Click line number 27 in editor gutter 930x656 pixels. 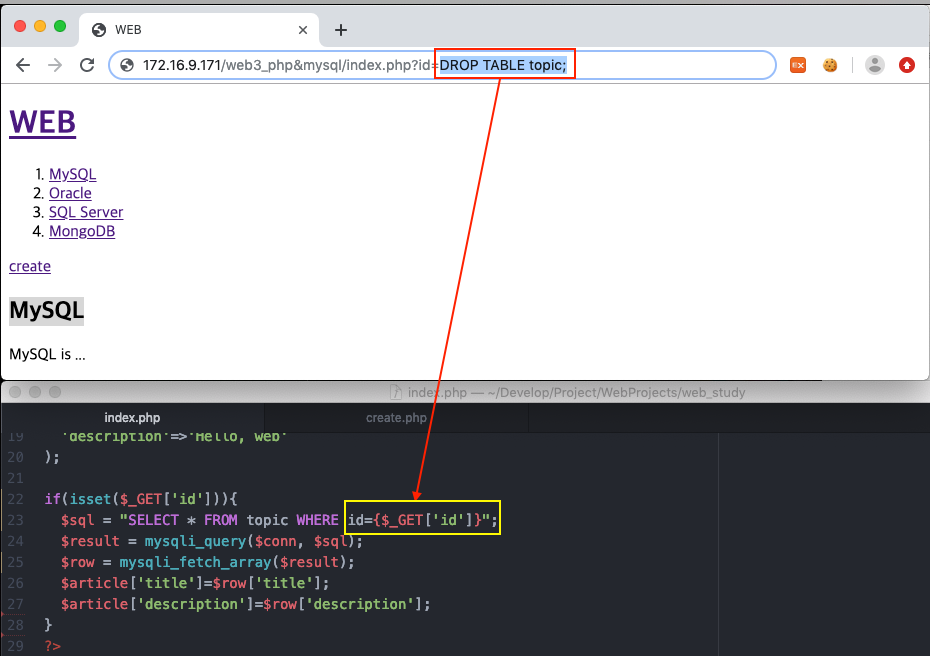pyautogui.click(x=15, y=604)
